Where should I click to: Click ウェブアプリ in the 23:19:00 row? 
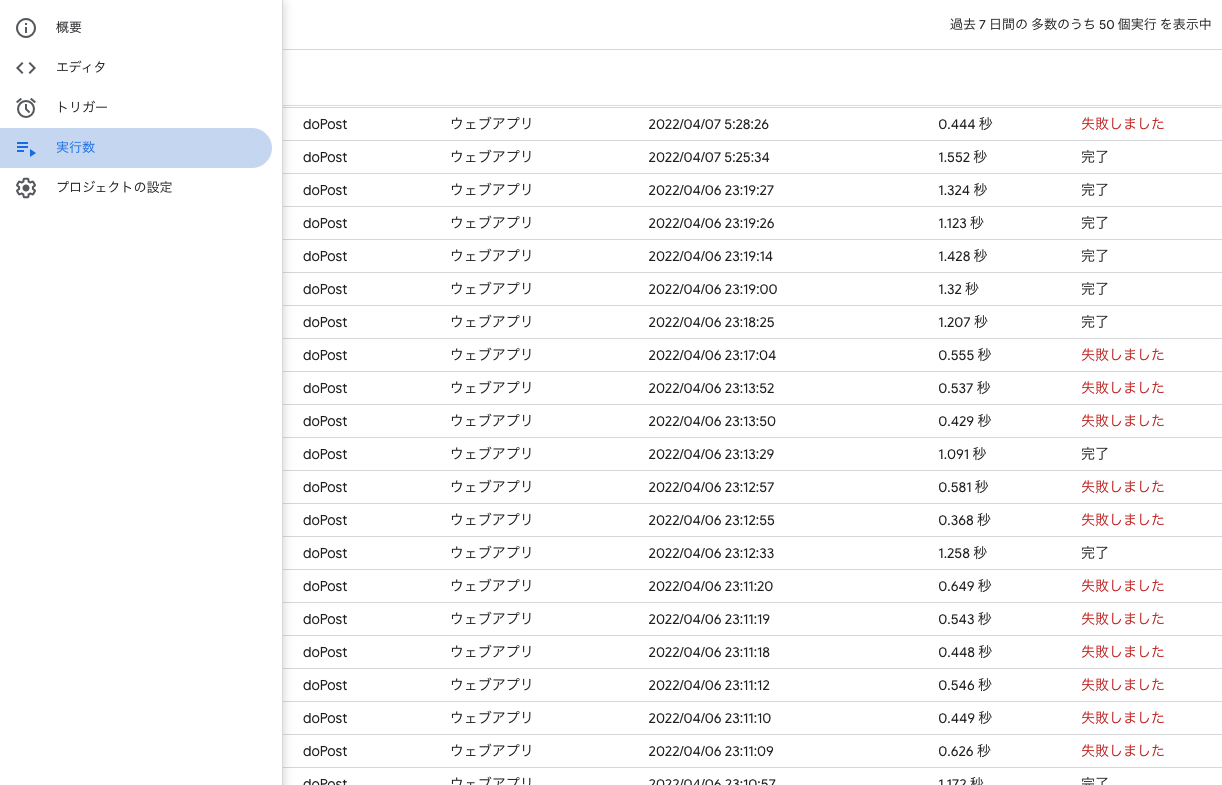tap(491, 289)
